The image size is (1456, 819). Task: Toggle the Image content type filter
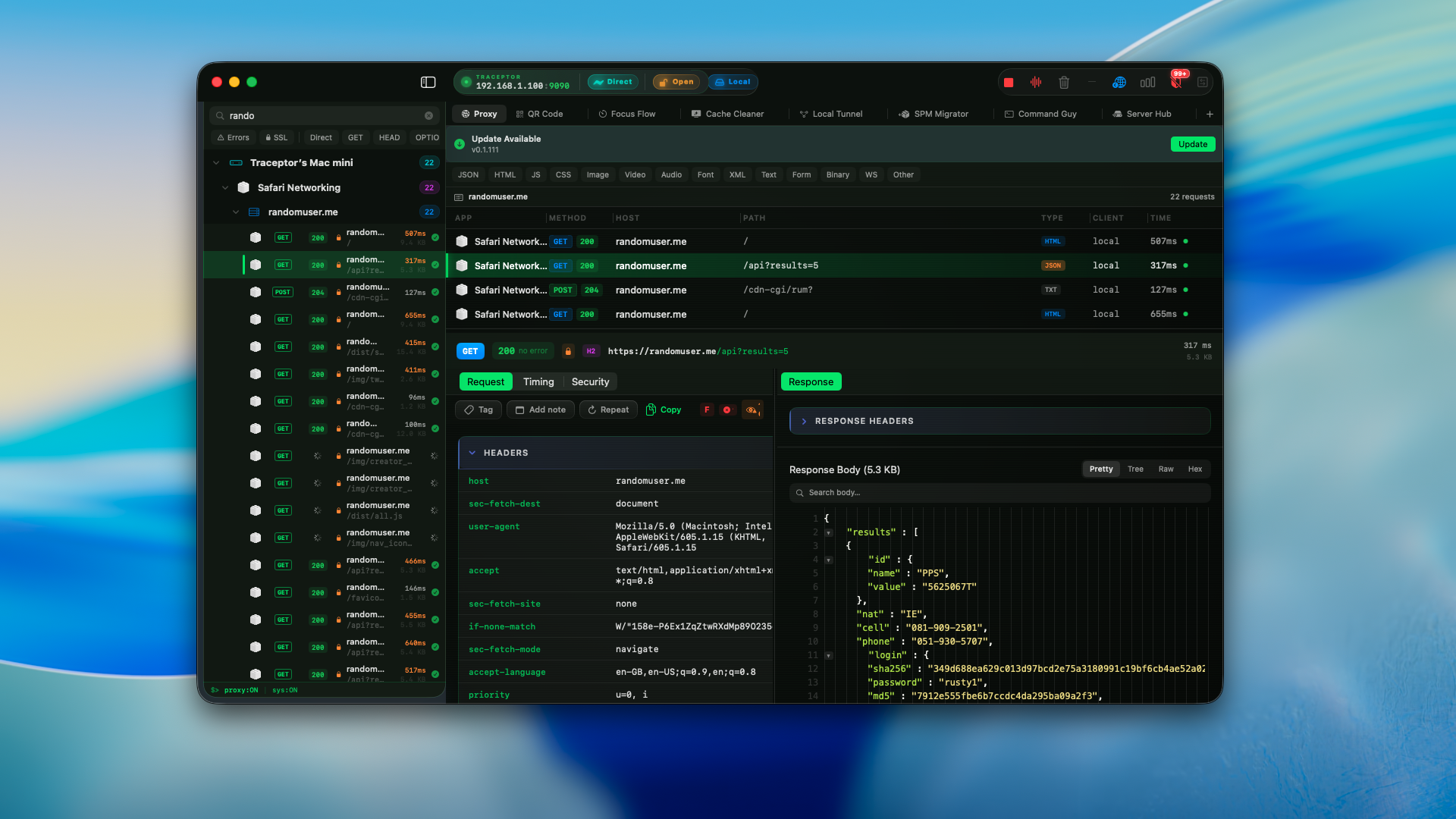click(x=598, y=175)
